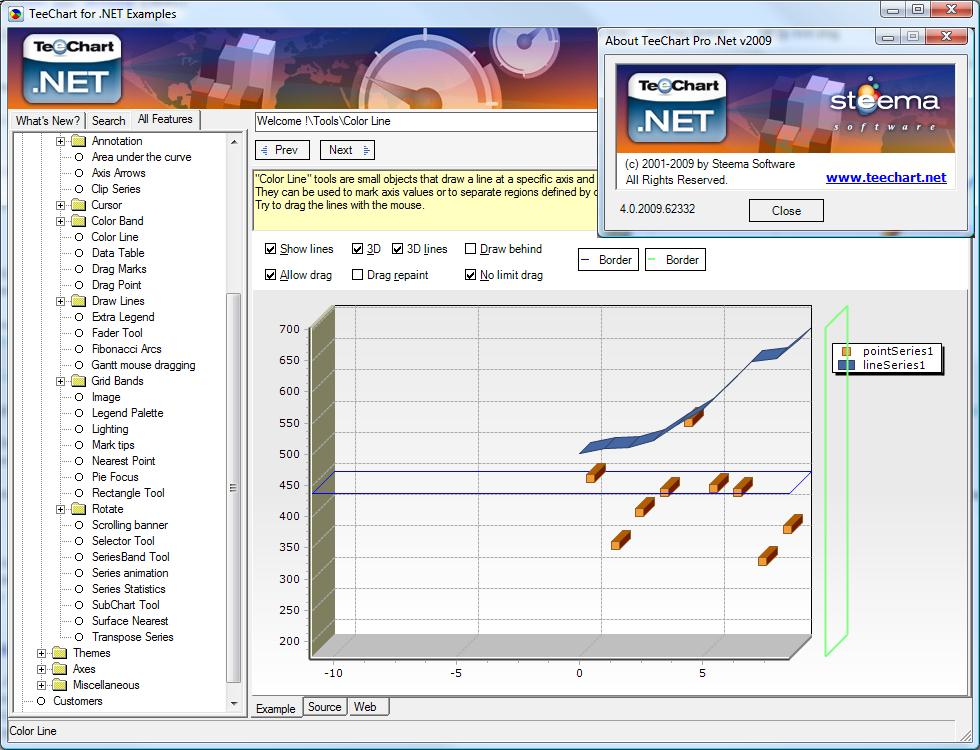Click the tree scrollbar down arrow

click(x=234, y=704)
